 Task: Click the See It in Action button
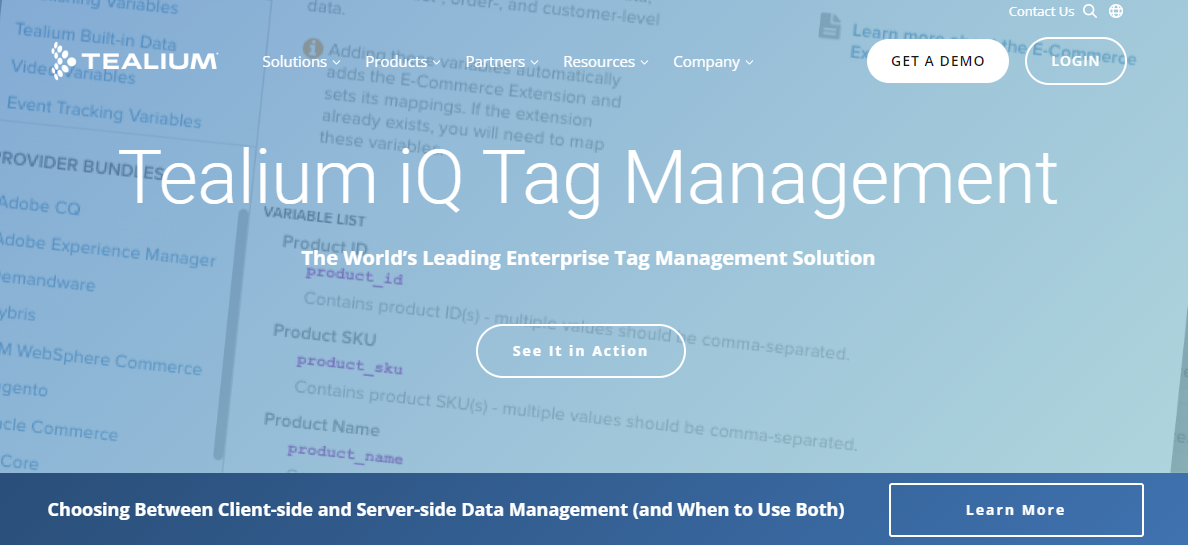pyautogui.click(x=580, y=351)
